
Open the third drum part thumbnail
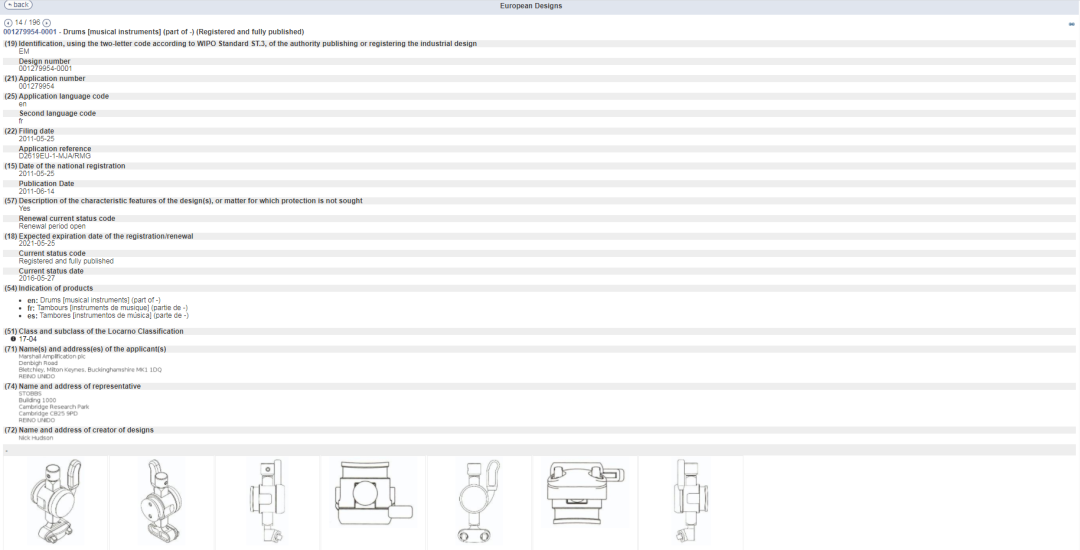coord(267,503)
